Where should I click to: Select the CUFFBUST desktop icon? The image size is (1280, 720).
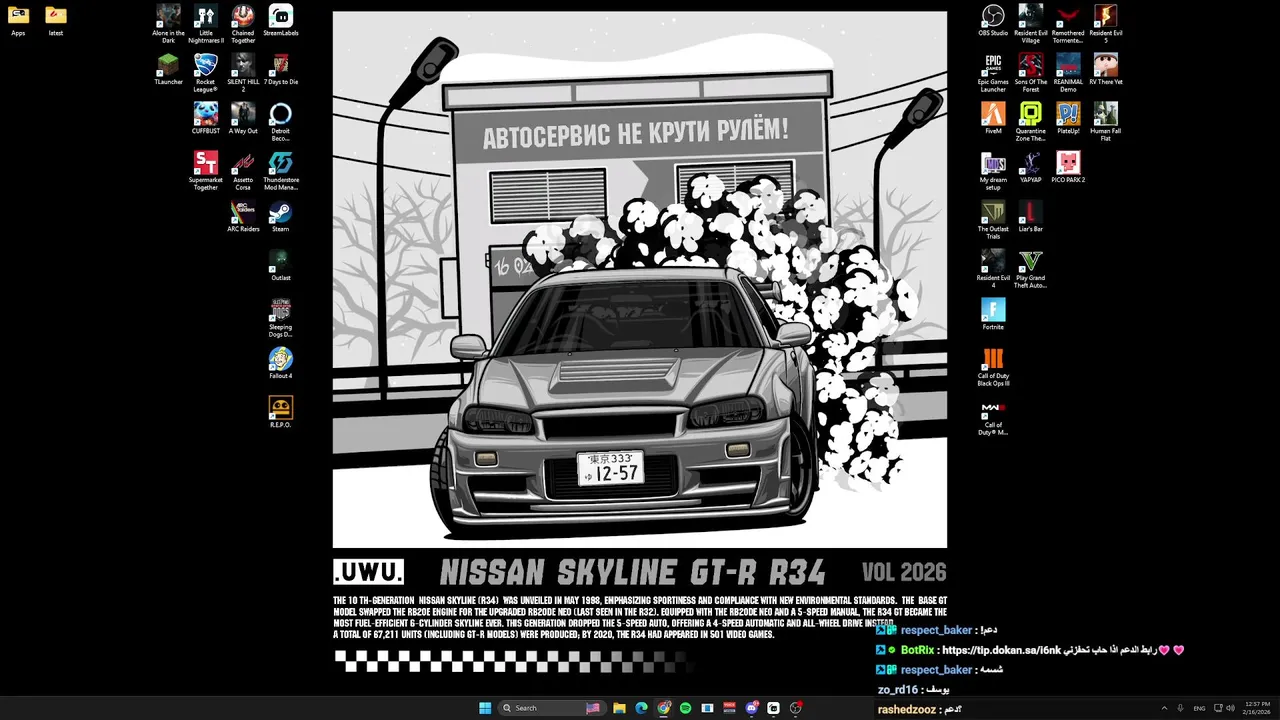click(206, 118)
